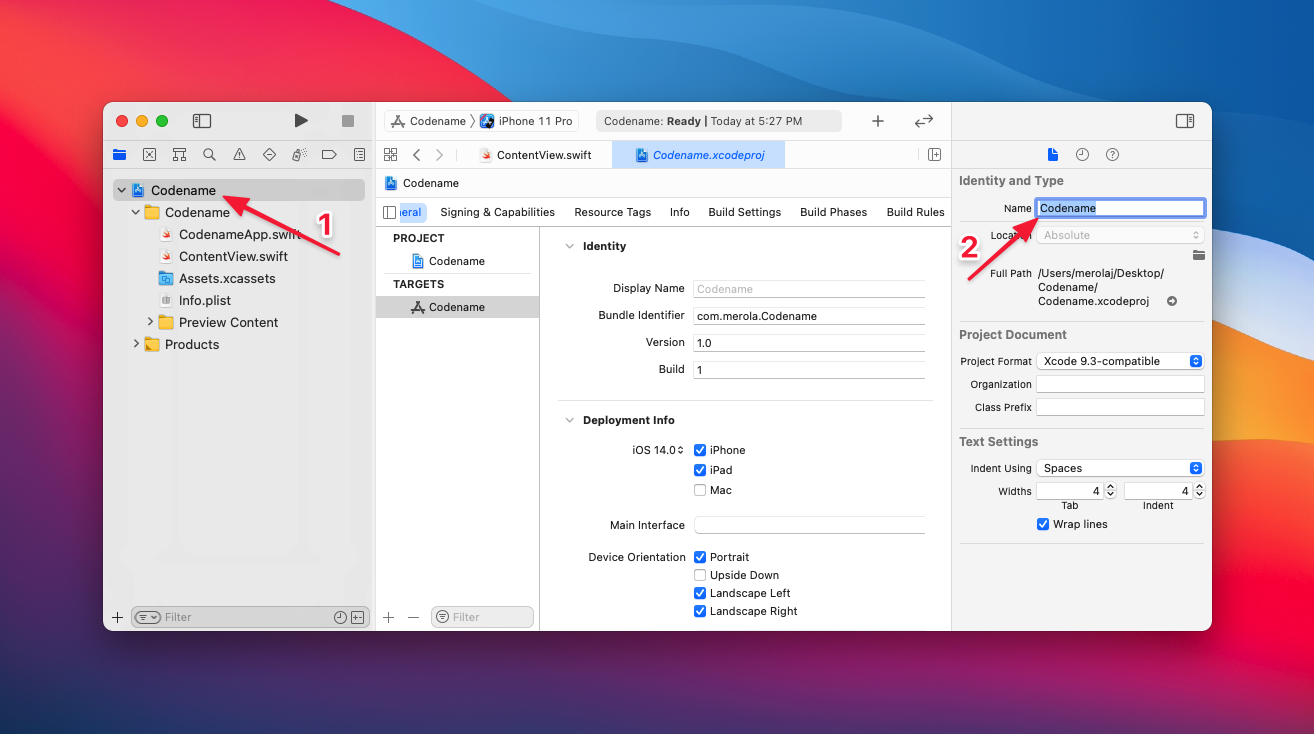Open the Library with plus button
Screen dimensions: 1314x734
(x=878, y=121)
